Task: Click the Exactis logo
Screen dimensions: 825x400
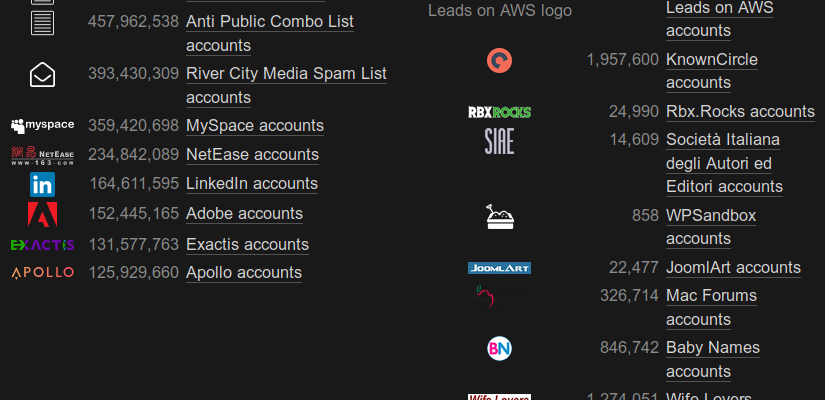Action: [42, 245]
